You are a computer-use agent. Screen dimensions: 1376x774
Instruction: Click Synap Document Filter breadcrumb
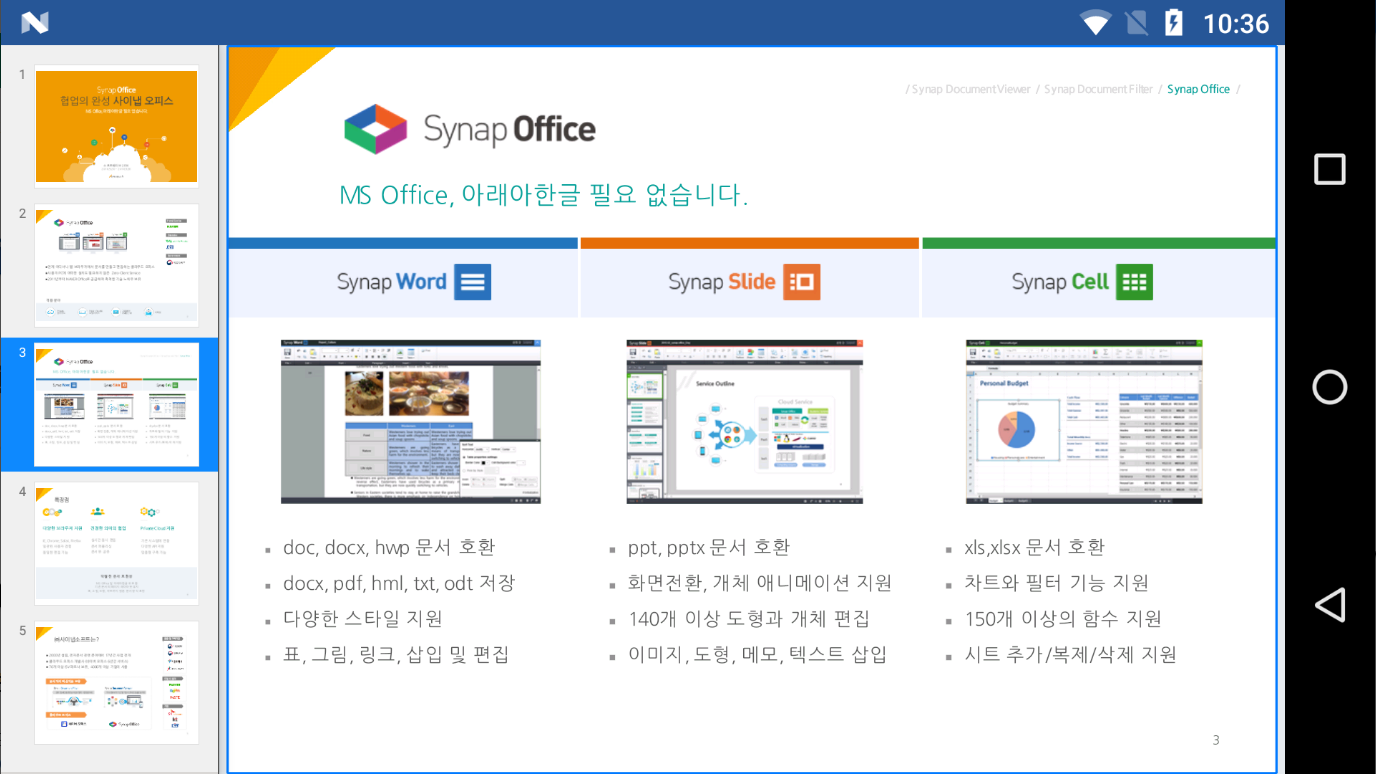pos(1098,89)
